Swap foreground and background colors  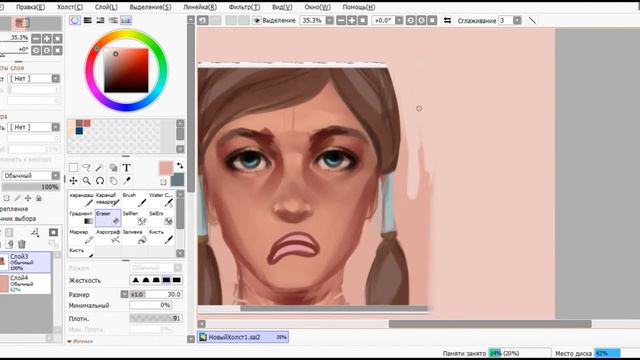180,165
